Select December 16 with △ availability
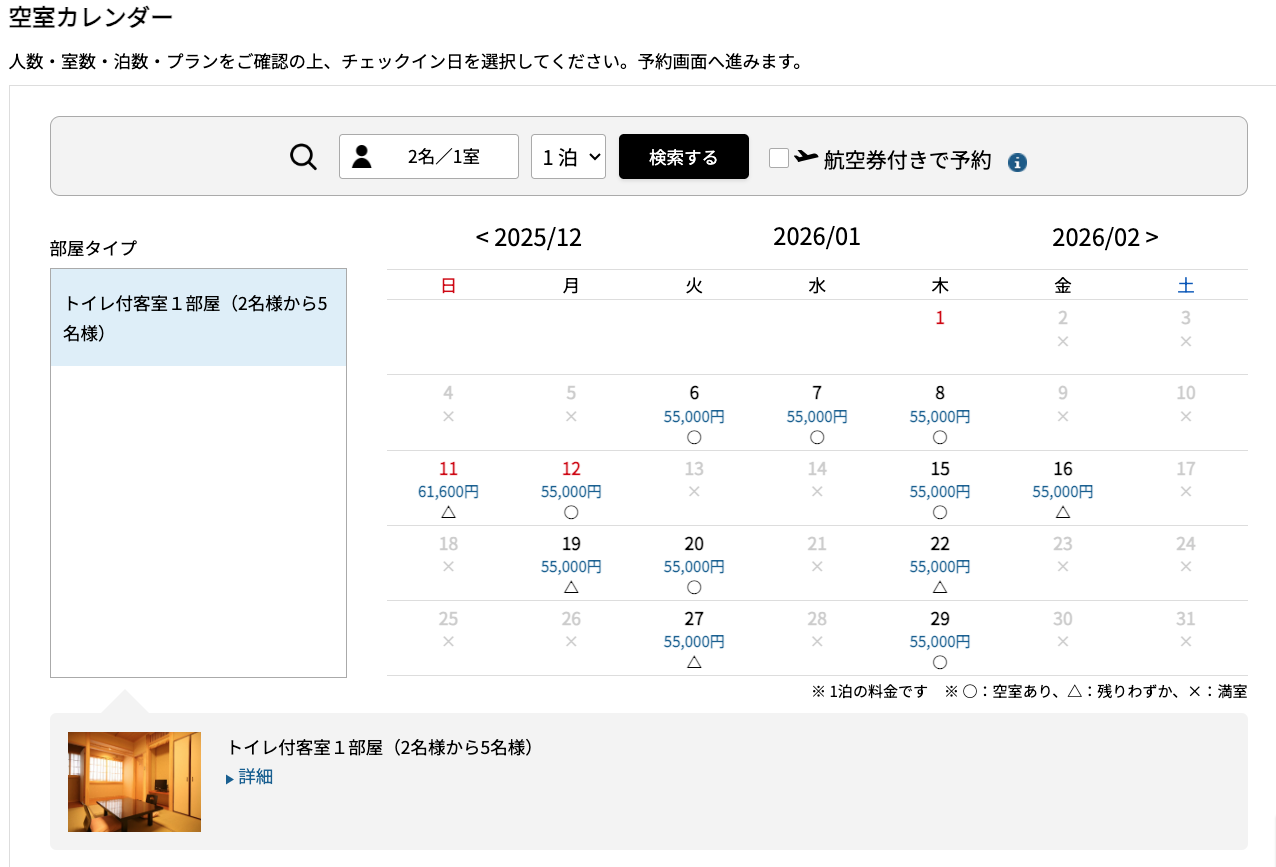This screenshot has height=867, width=1276. coord(1062,490)
